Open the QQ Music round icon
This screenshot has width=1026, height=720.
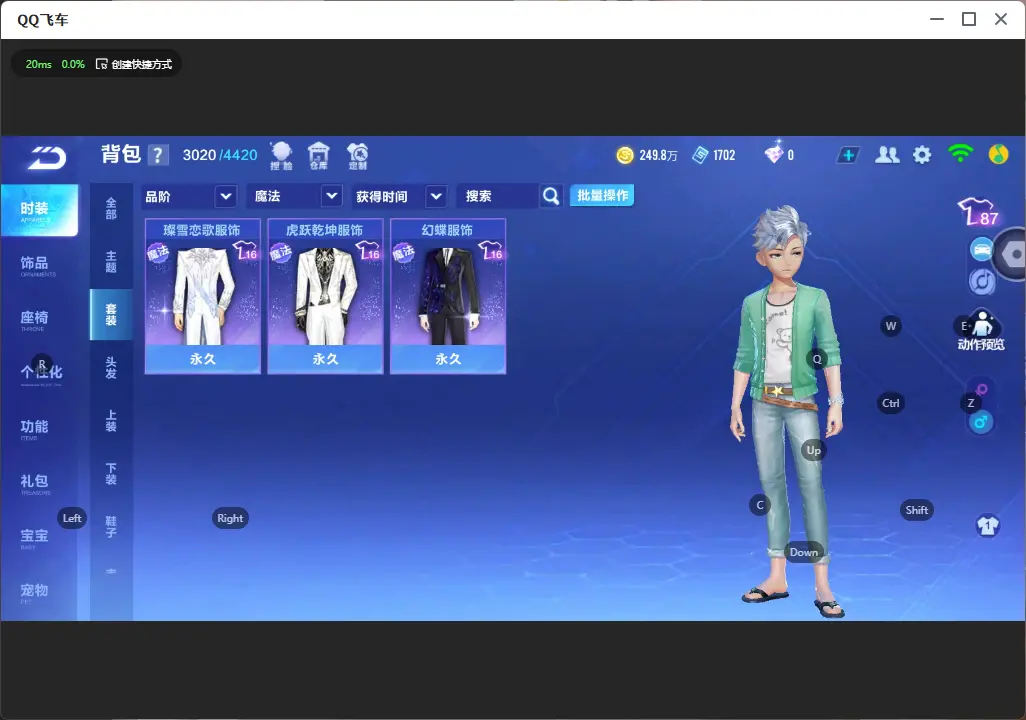coord(998,154)
